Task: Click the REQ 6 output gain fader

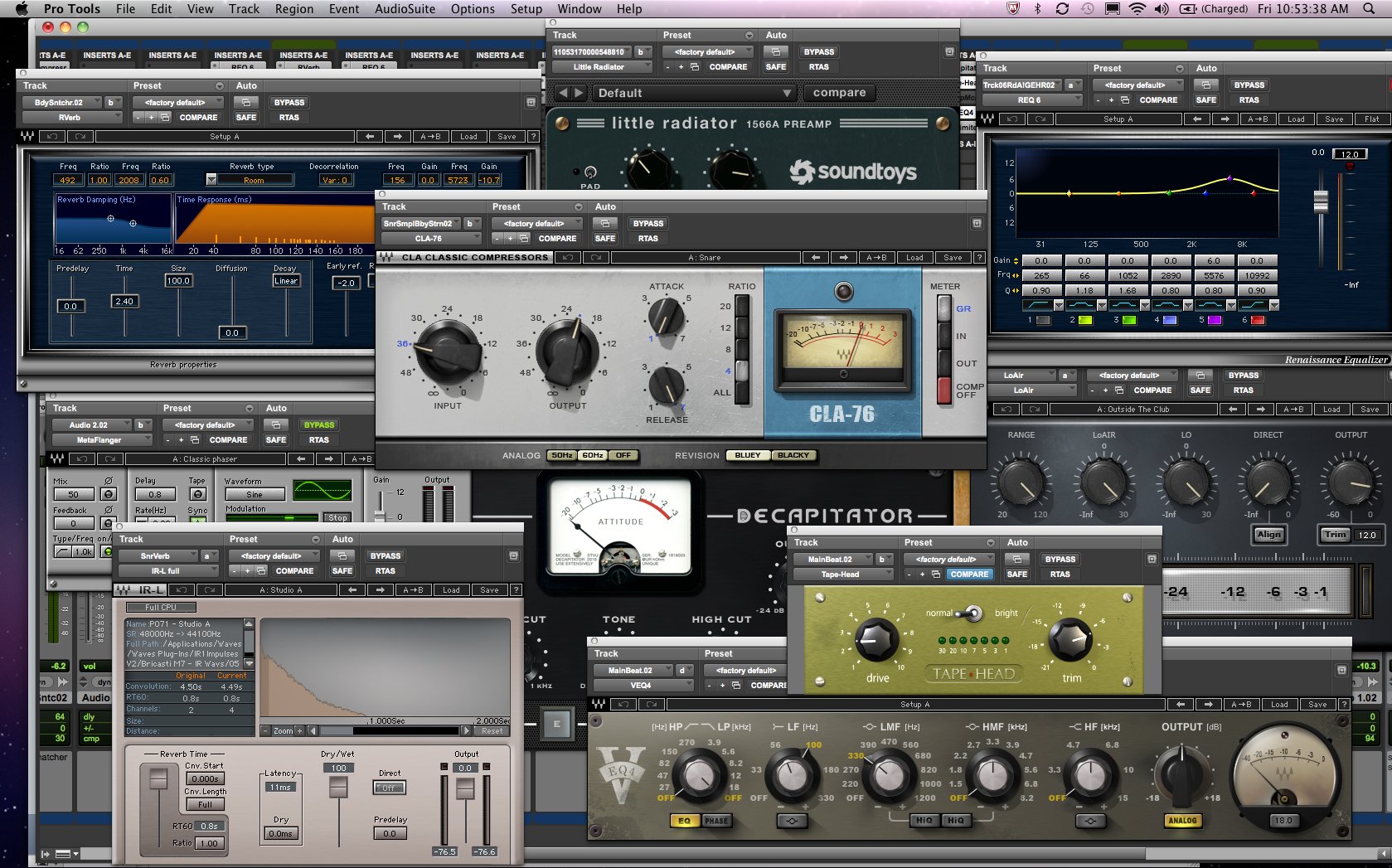Action: [1321, 200]
